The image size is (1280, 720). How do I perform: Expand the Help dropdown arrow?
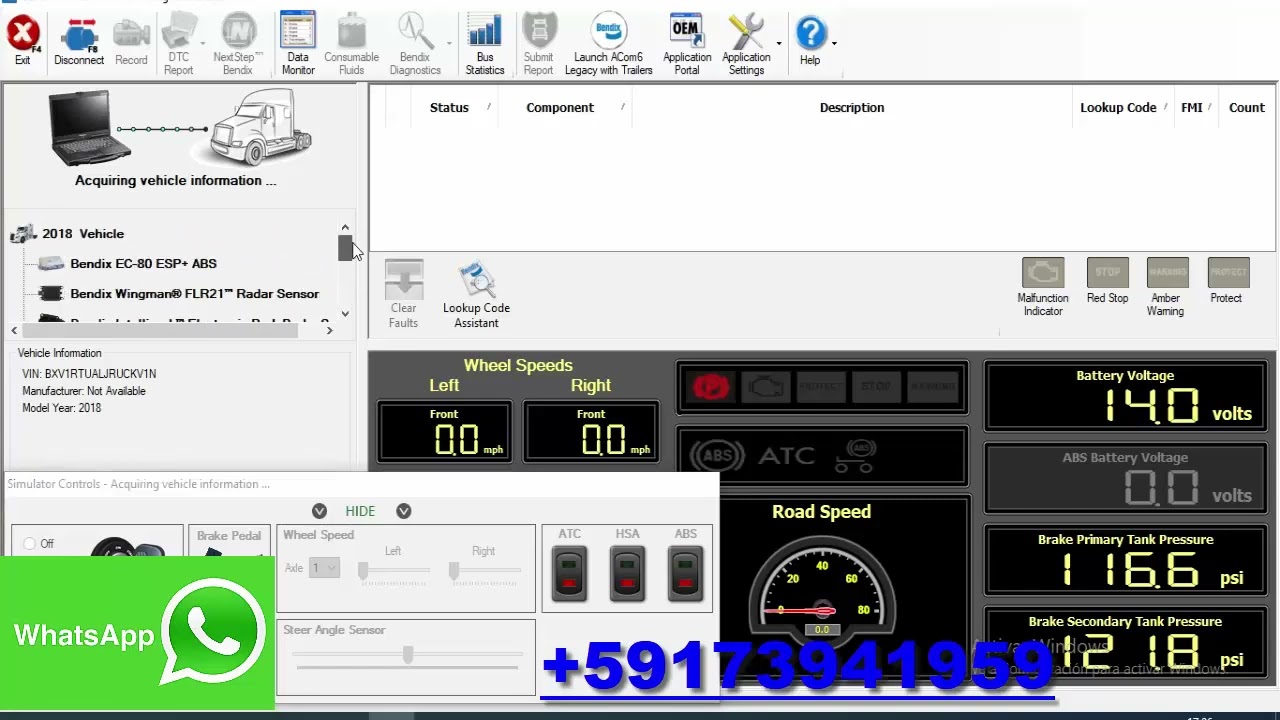tap(834, 44)
